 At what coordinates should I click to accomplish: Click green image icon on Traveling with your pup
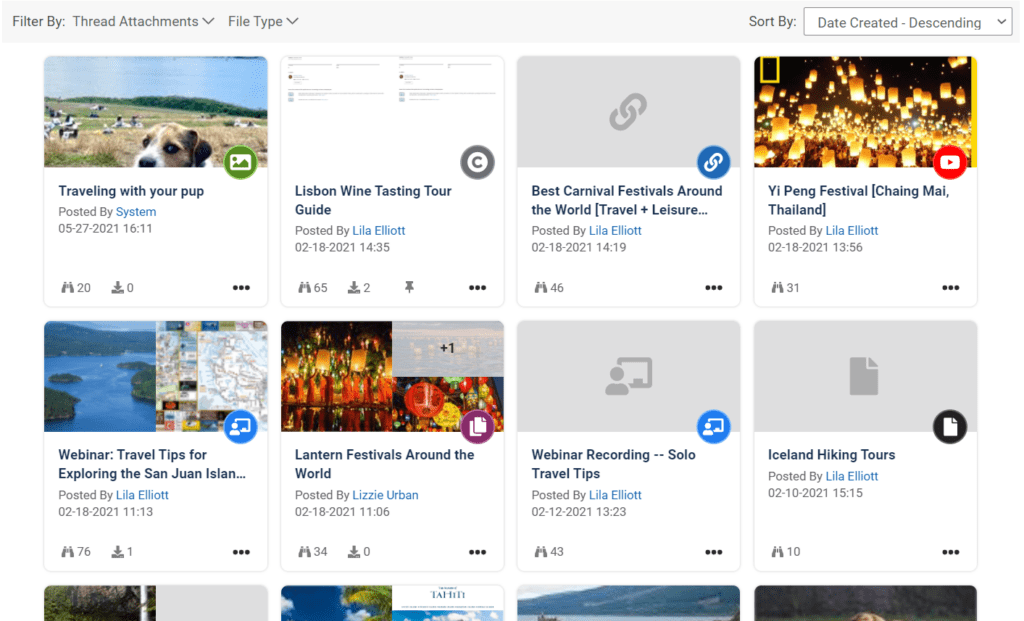240,161
